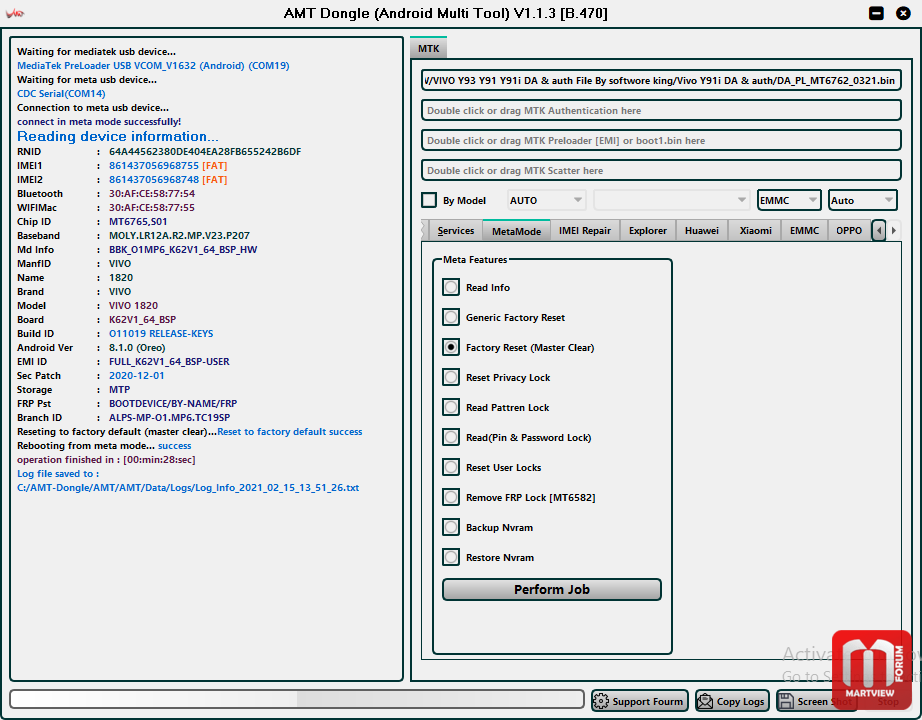The width and height of the screenshot is (922, 720).
Task: Click the Perform Job button
Action: point(552,589)
